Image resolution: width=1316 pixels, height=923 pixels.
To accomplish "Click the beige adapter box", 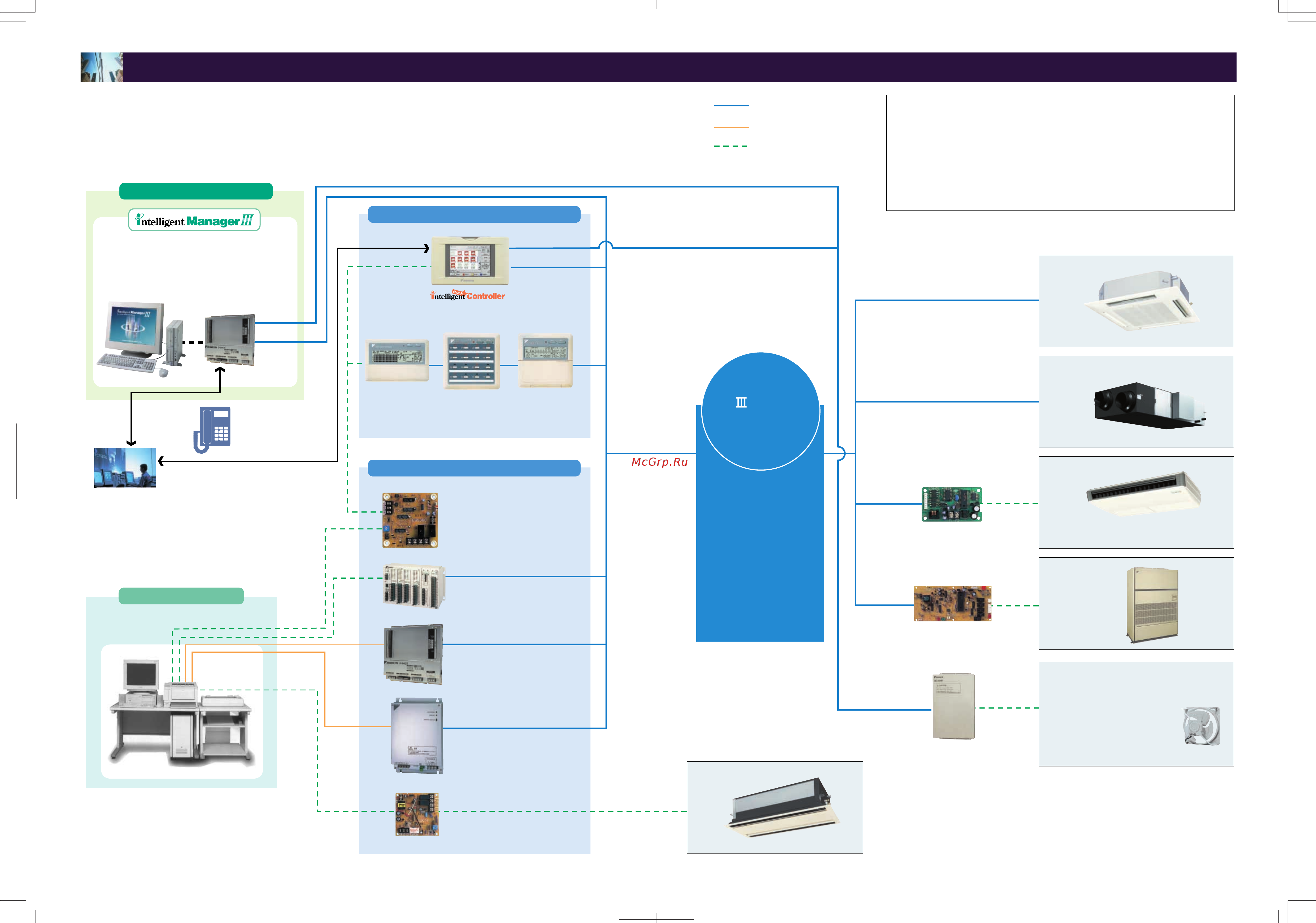I will [954, 706].
